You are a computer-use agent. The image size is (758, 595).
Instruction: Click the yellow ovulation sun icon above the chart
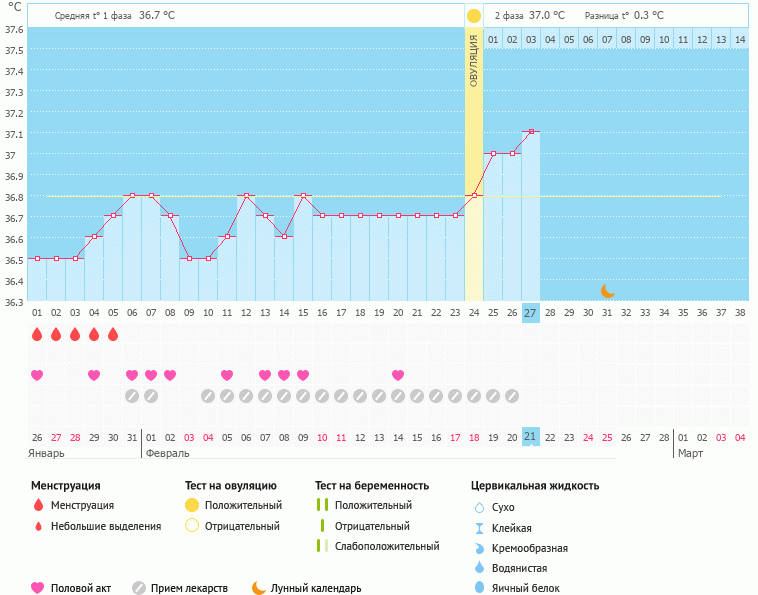coord(474,16)
